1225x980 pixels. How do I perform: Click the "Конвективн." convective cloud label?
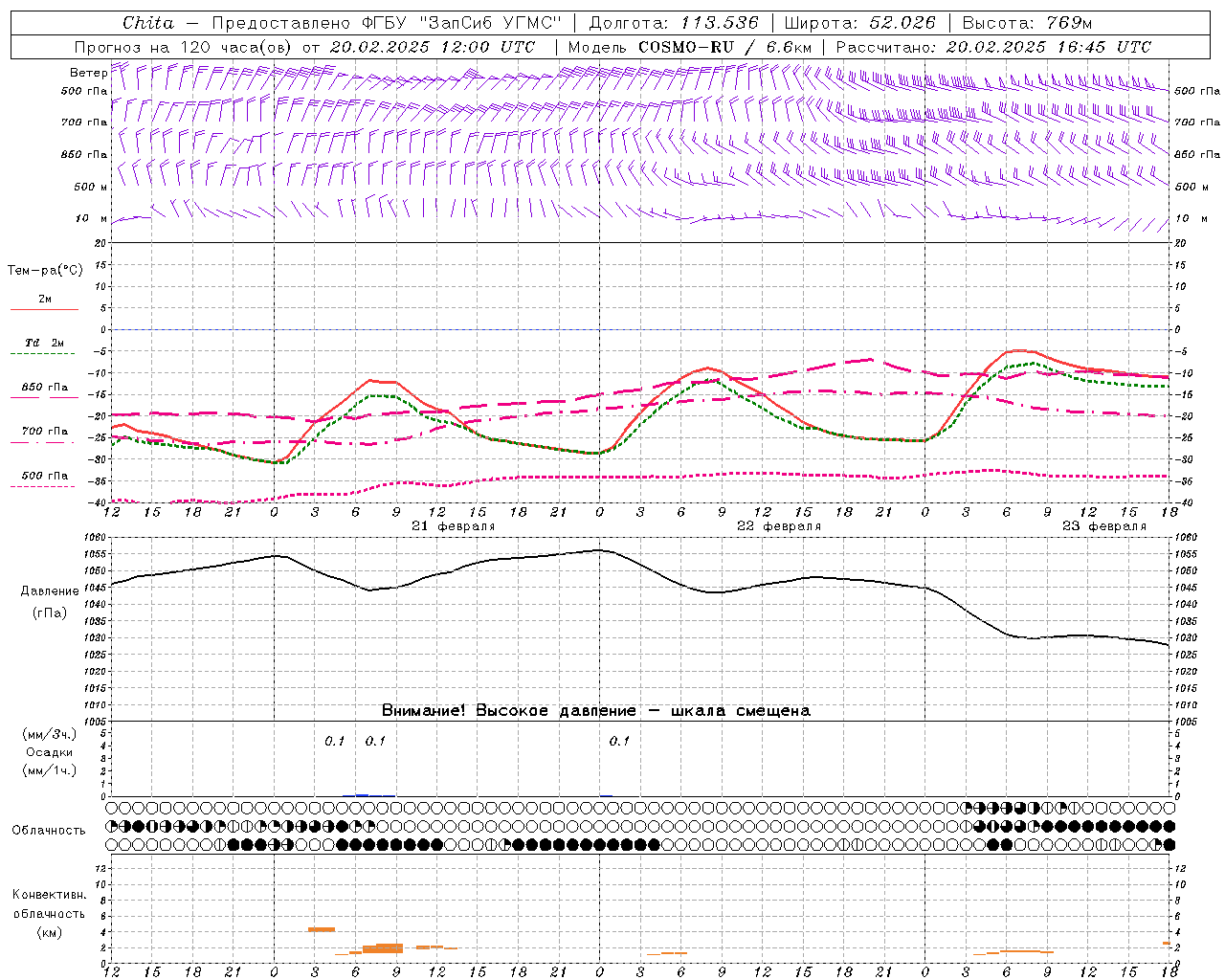[x=50, y=895]
